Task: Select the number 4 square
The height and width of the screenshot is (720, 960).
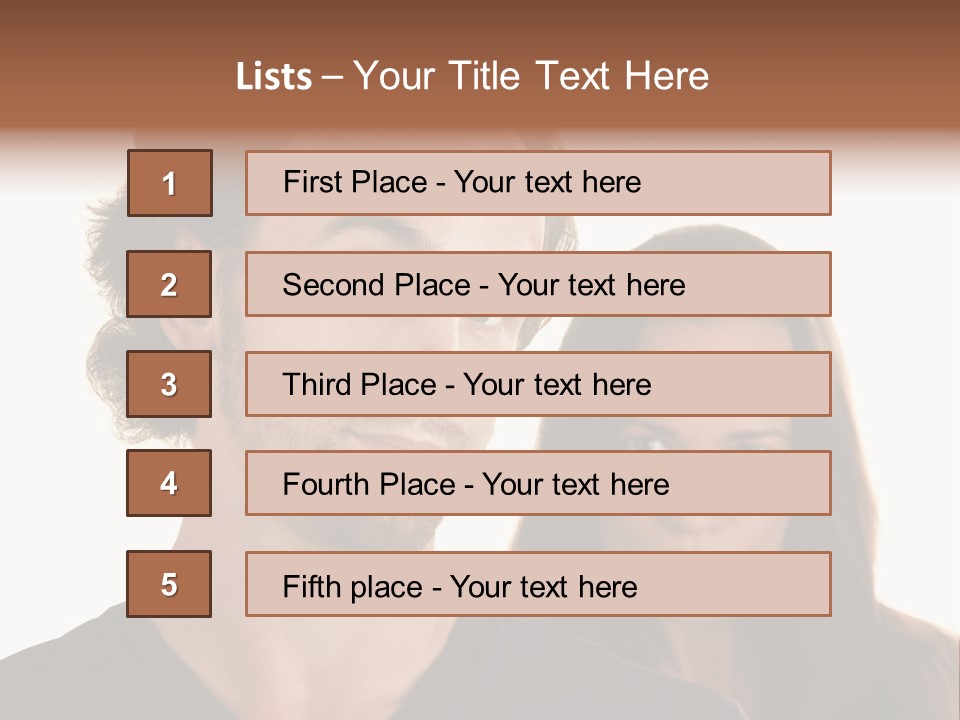Action: pyautogui.click(x=169, y=483)
